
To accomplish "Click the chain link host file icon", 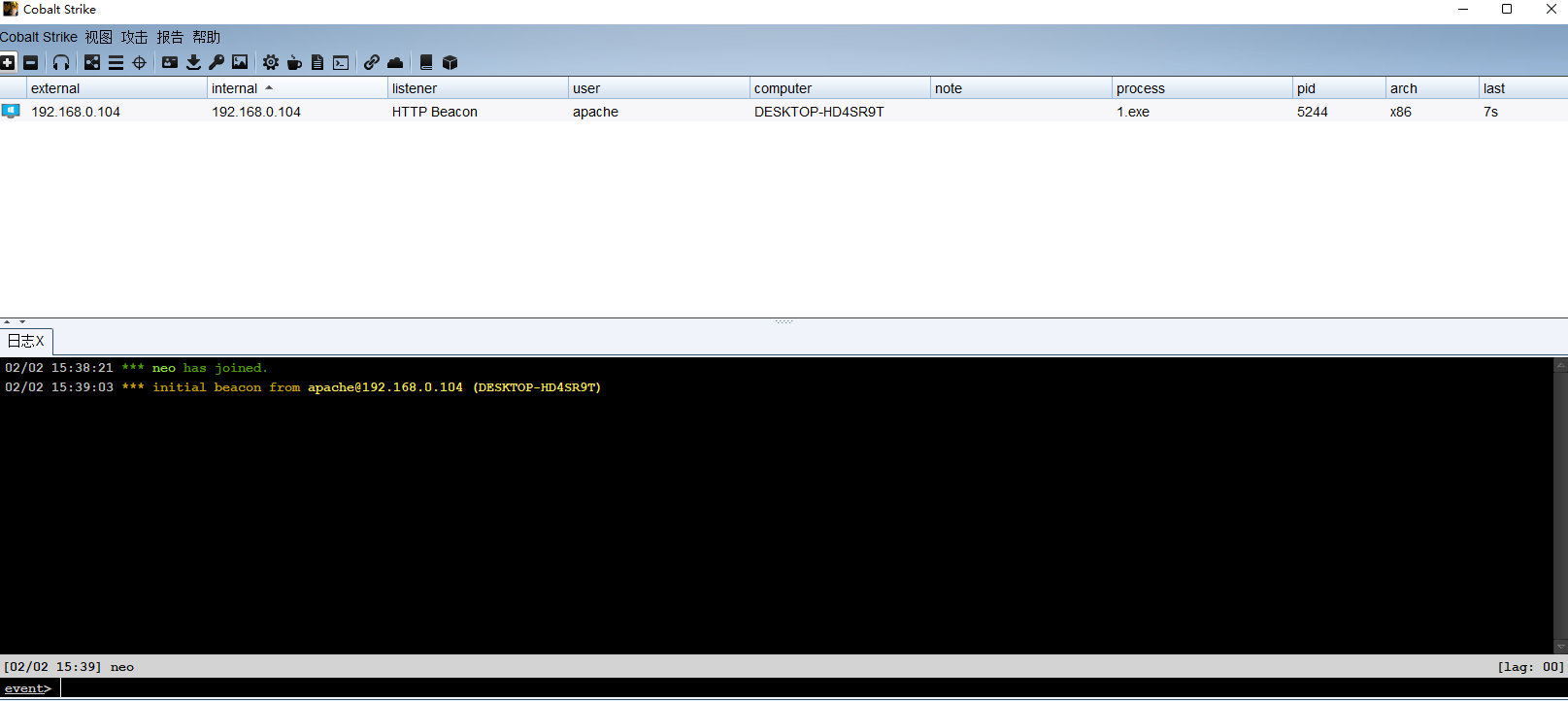I will pyautogui.click(x=372, y=62).
